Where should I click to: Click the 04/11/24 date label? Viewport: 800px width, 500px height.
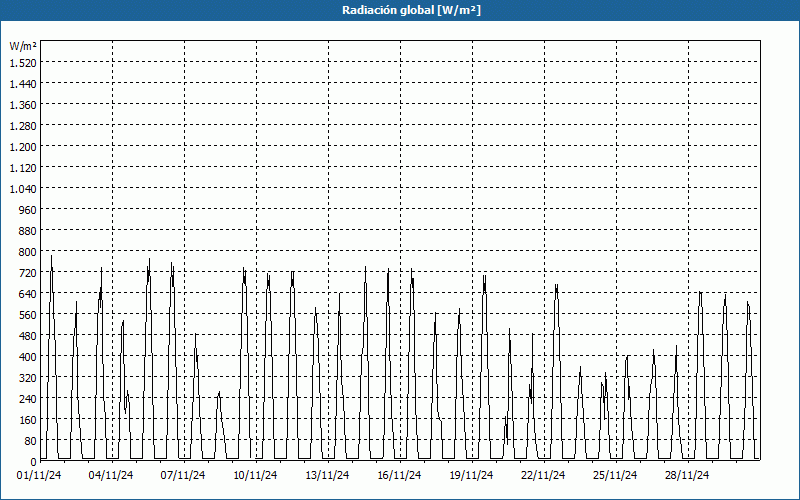(x=111, y=476)
